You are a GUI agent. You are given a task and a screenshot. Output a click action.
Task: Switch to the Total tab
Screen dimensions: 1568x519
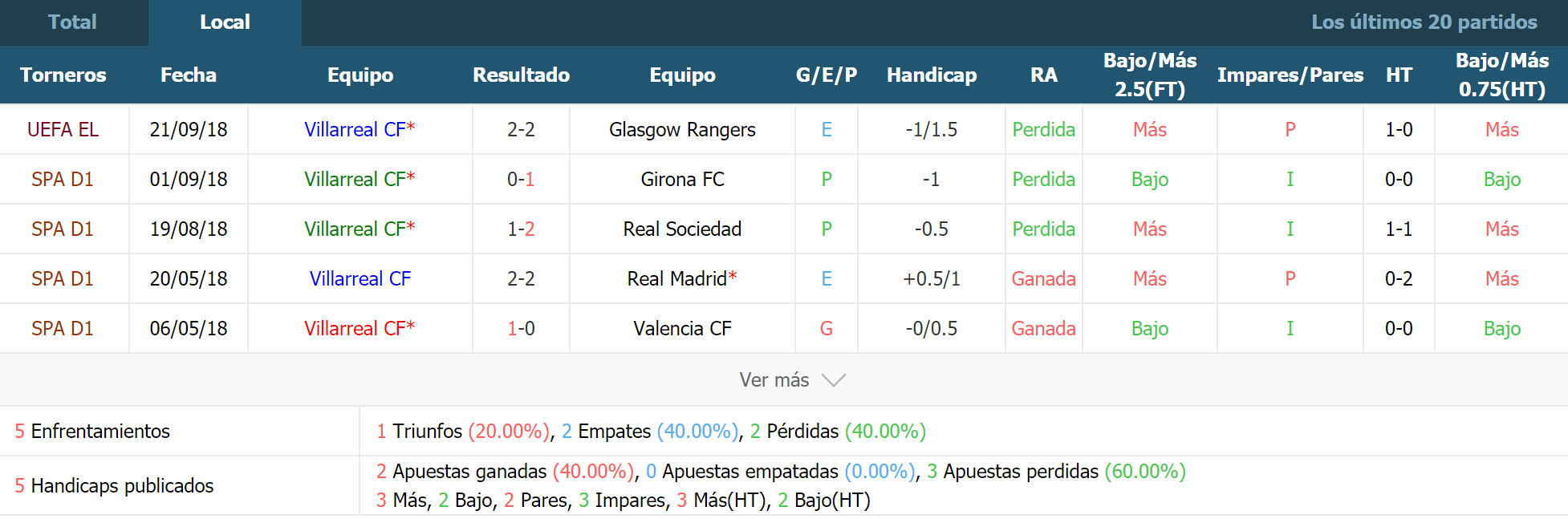73,22
